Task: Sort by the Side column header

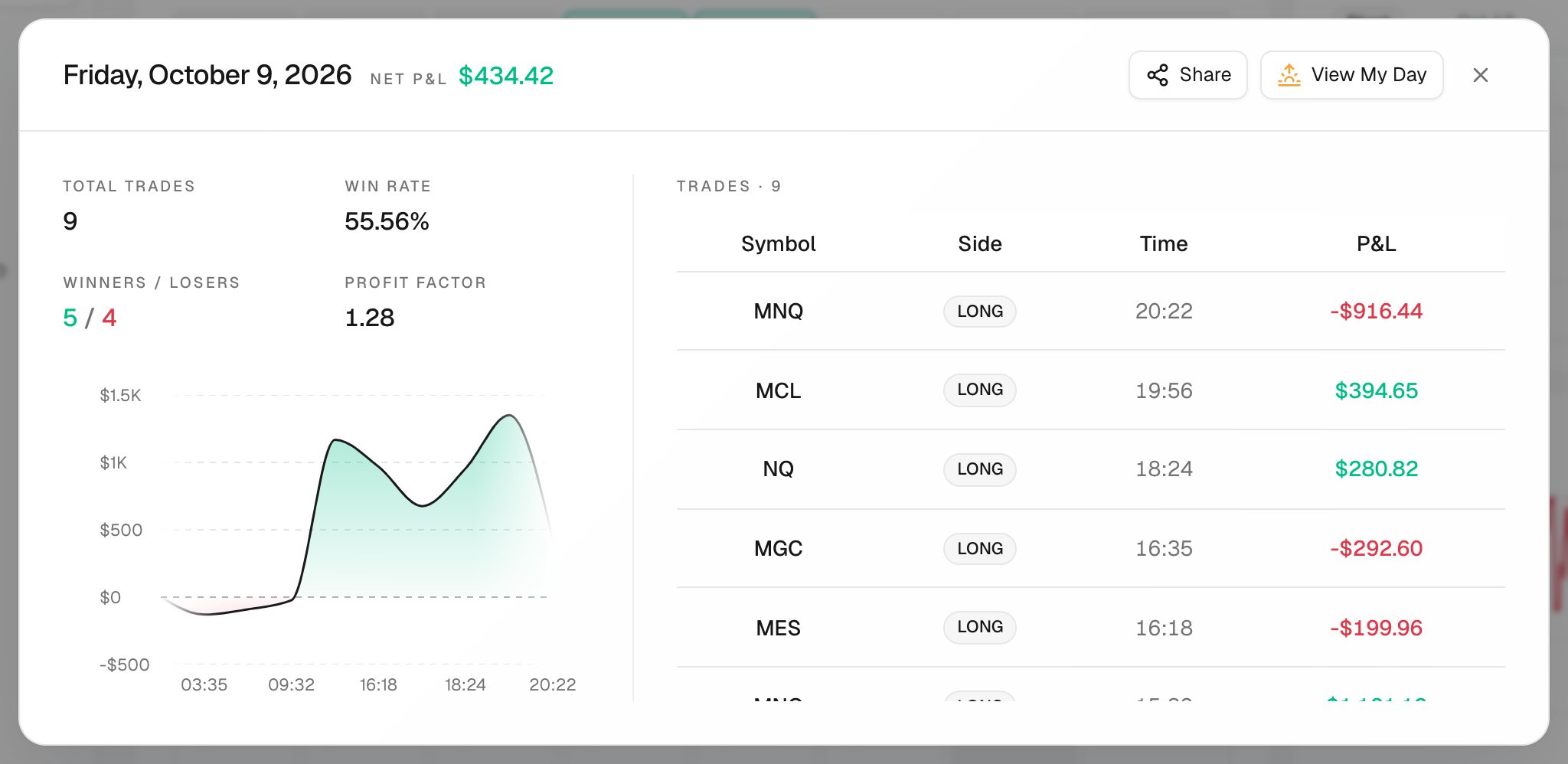Action: (x=980, y=243)
